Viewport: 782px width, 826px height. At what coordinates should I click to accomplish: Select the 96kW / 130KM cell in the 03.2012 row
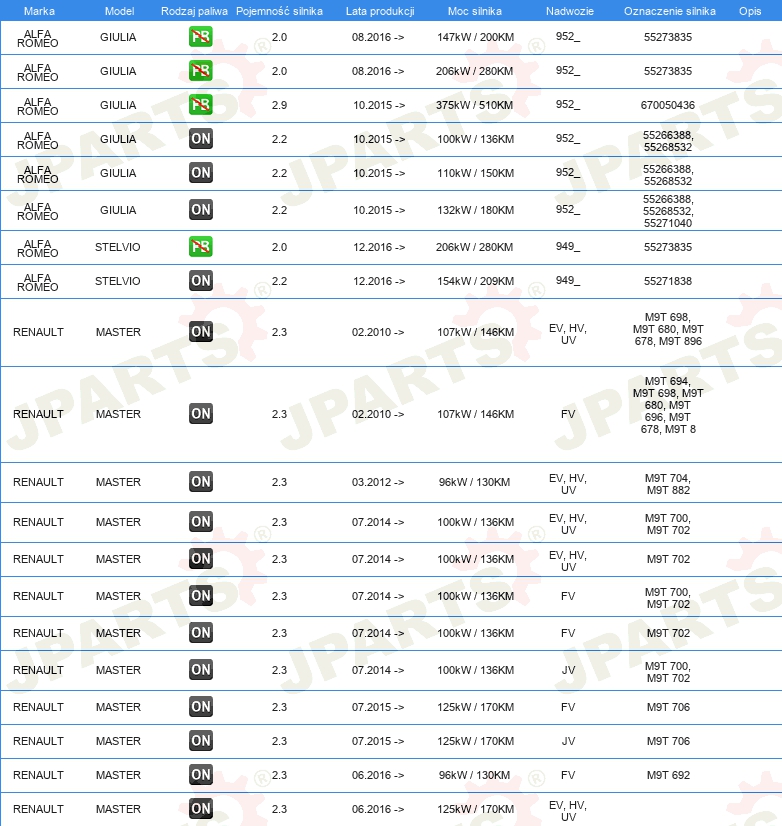pos(474,482)
